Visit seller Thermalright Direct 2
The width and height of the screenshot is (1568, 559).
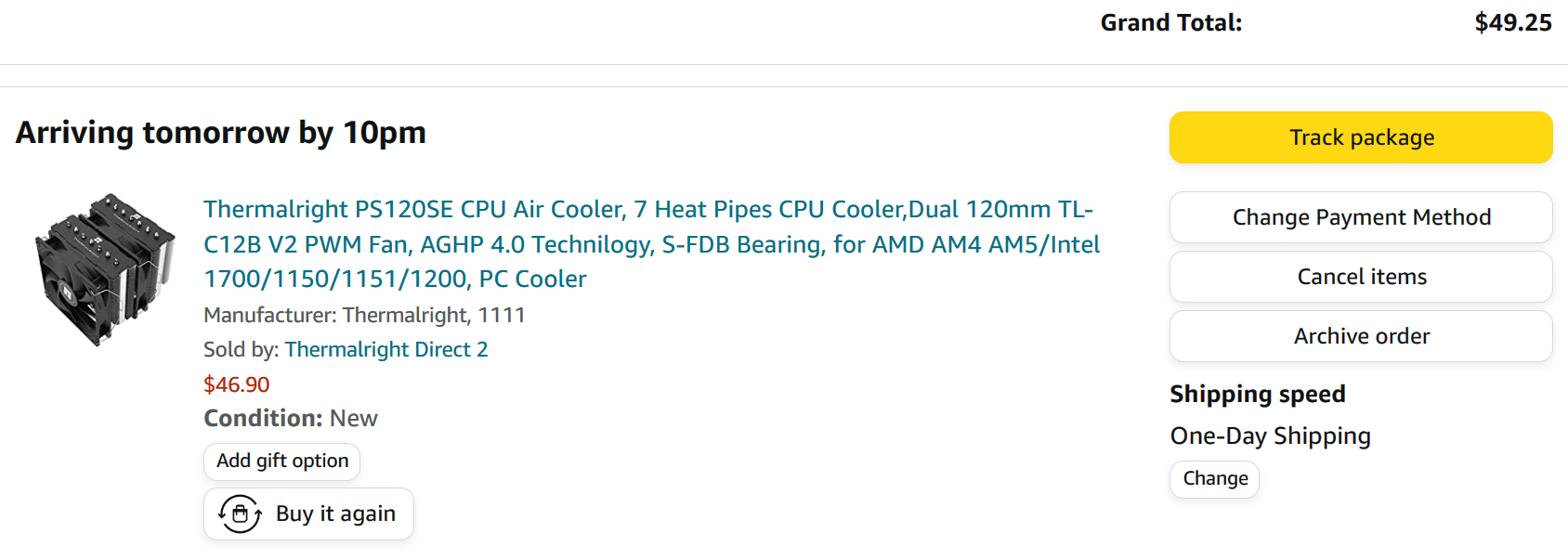(386, 349)
